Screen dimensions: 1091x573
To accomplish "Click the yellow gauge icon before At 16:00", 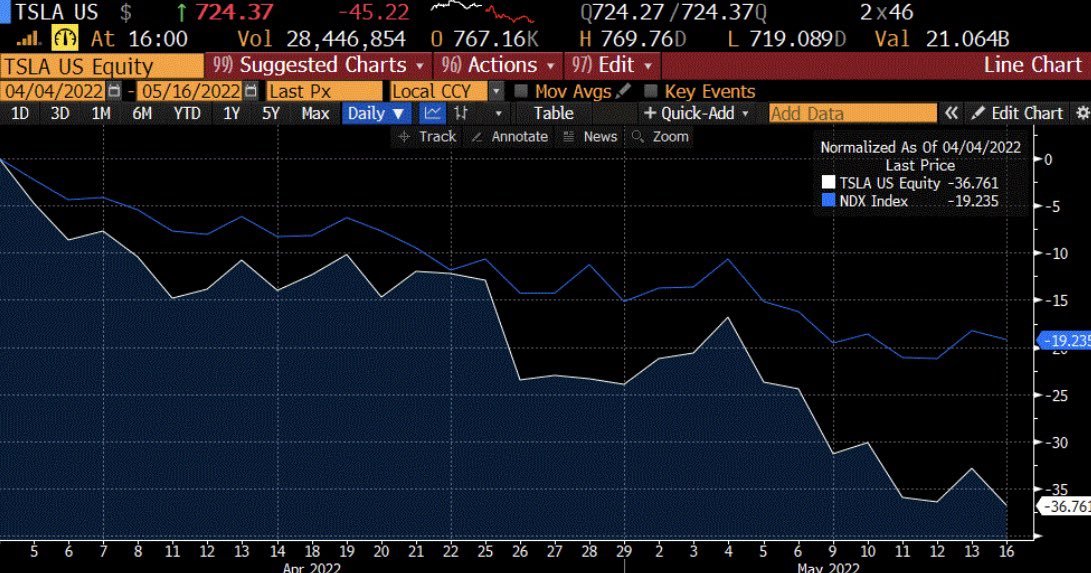I will click(65, 38).
